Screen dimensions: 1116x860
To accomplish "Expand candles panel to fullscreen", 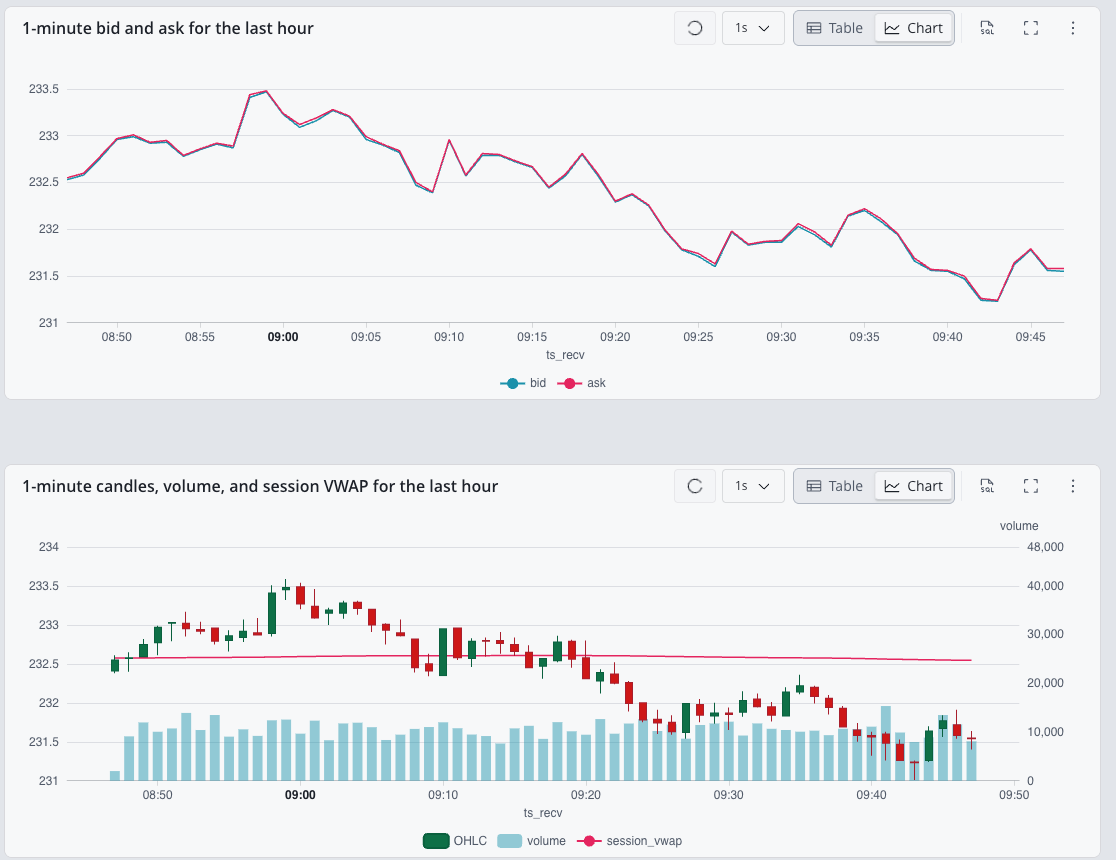I will click(1031, 486).
